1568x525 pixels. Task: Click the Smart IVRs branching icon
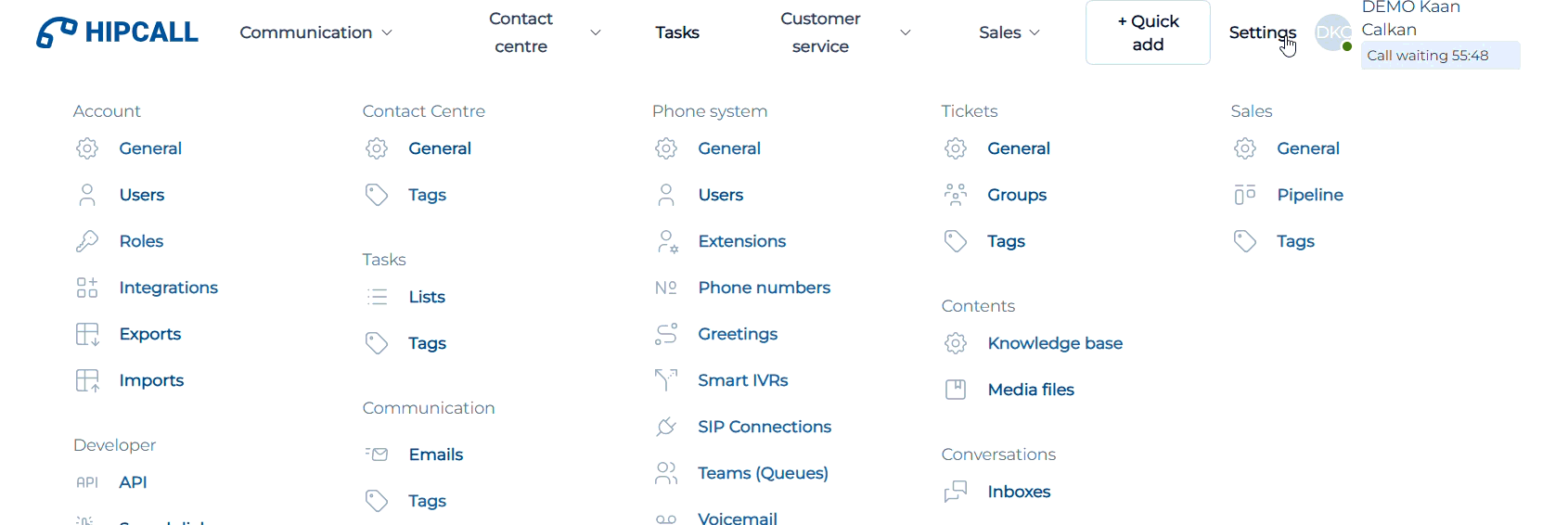[666, 380]
